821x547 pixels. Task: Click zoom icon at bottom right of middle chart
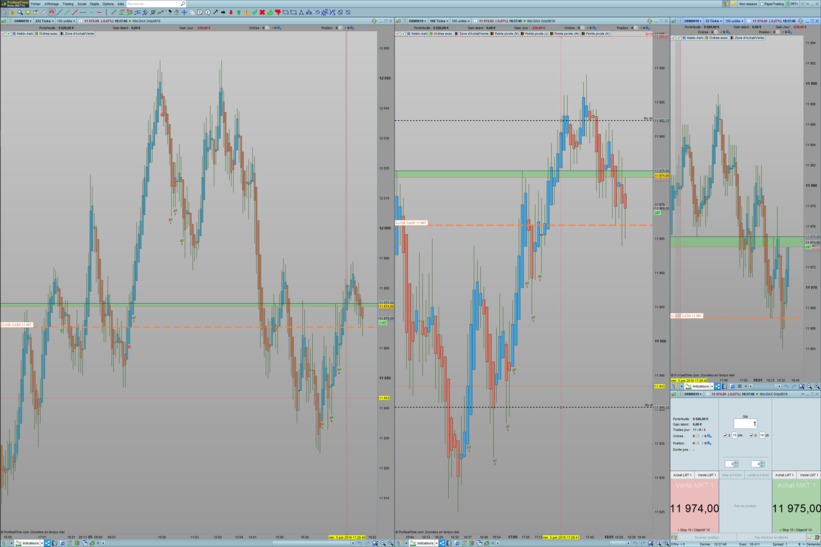(x=667, y=543)
